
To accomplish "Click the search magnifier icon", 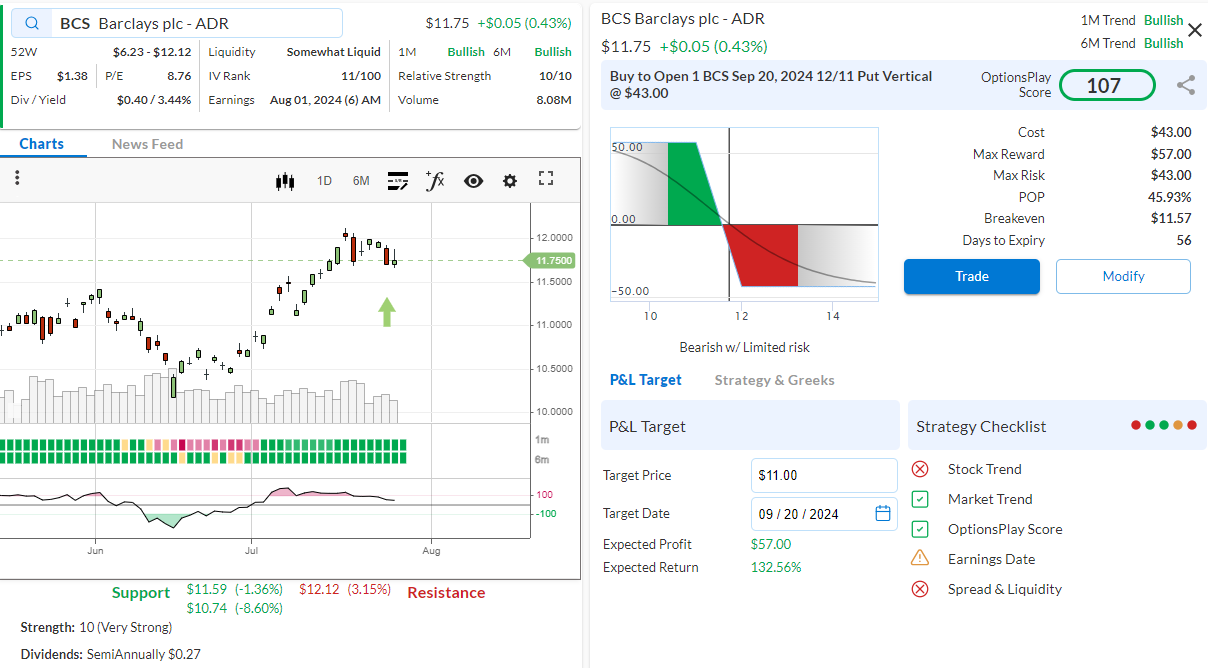I will click(33, 23).
